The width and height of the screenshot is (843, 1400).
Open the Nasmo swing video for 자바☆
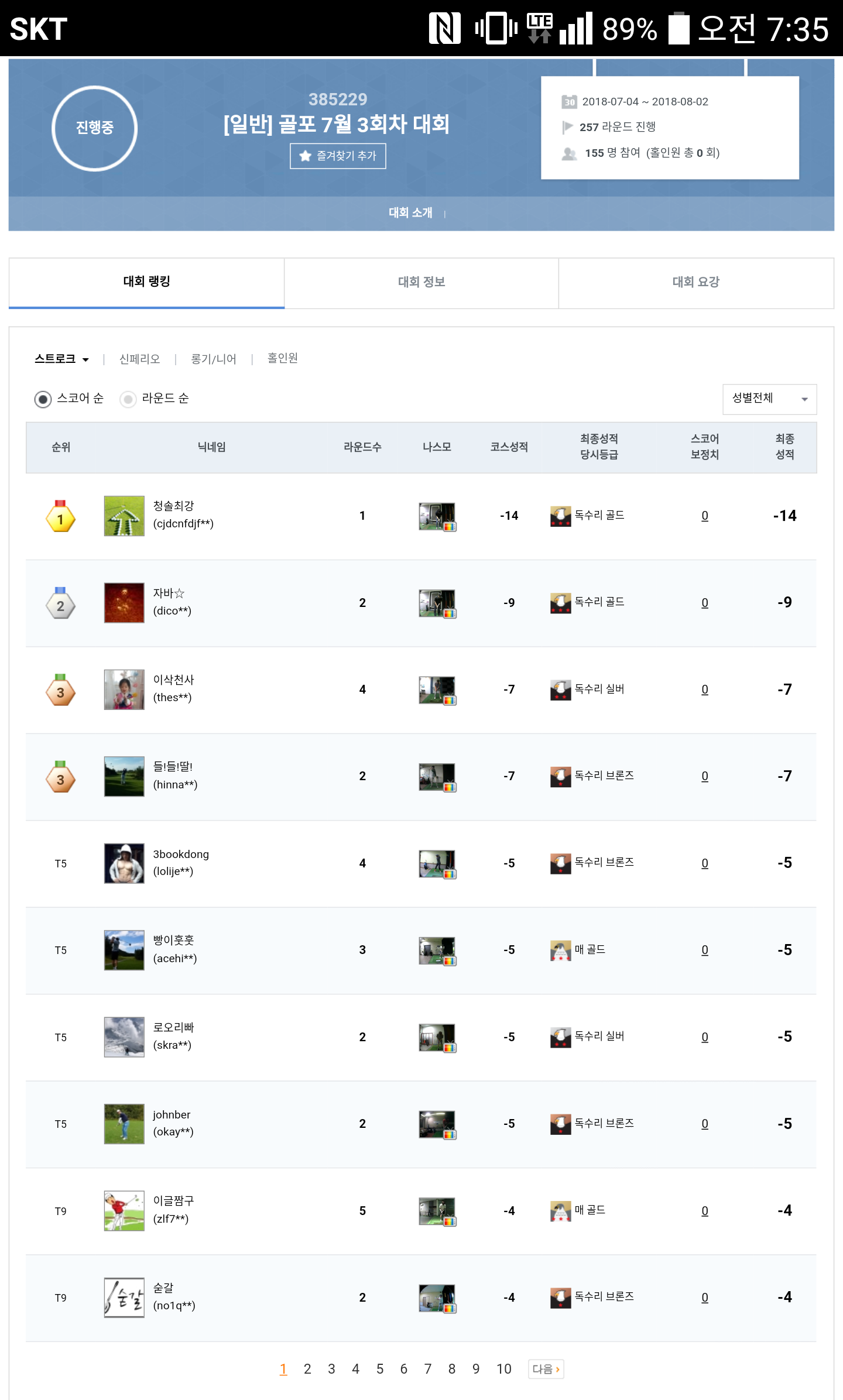437,603
